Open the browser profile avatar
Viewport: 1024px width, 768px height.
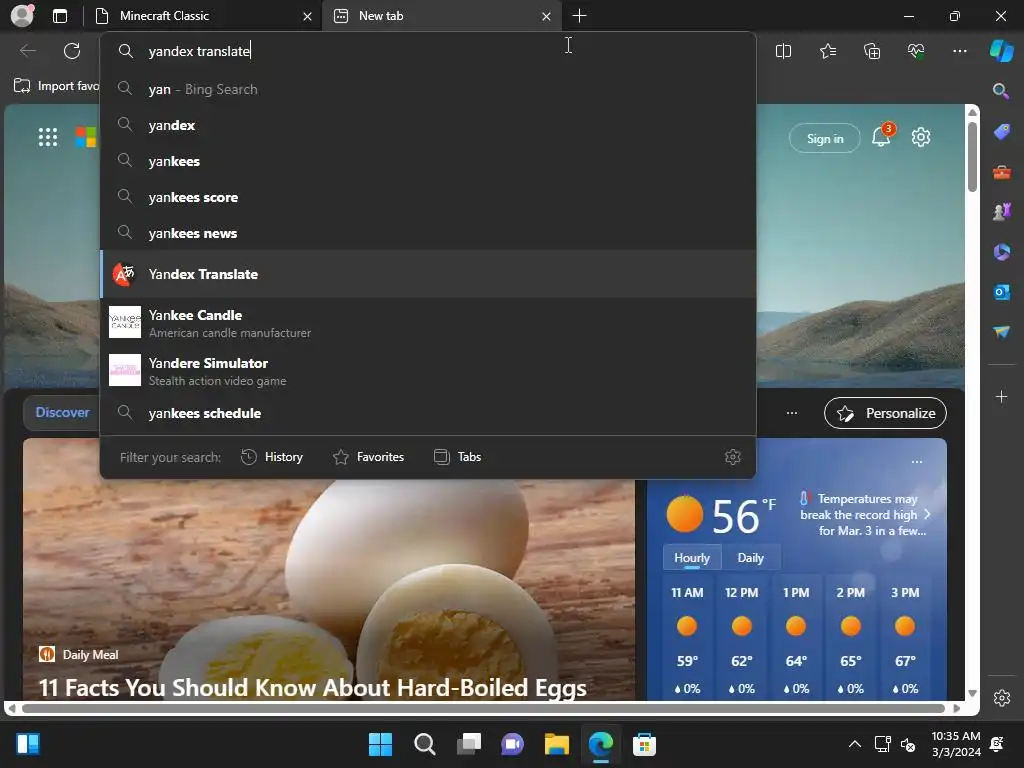22,16
